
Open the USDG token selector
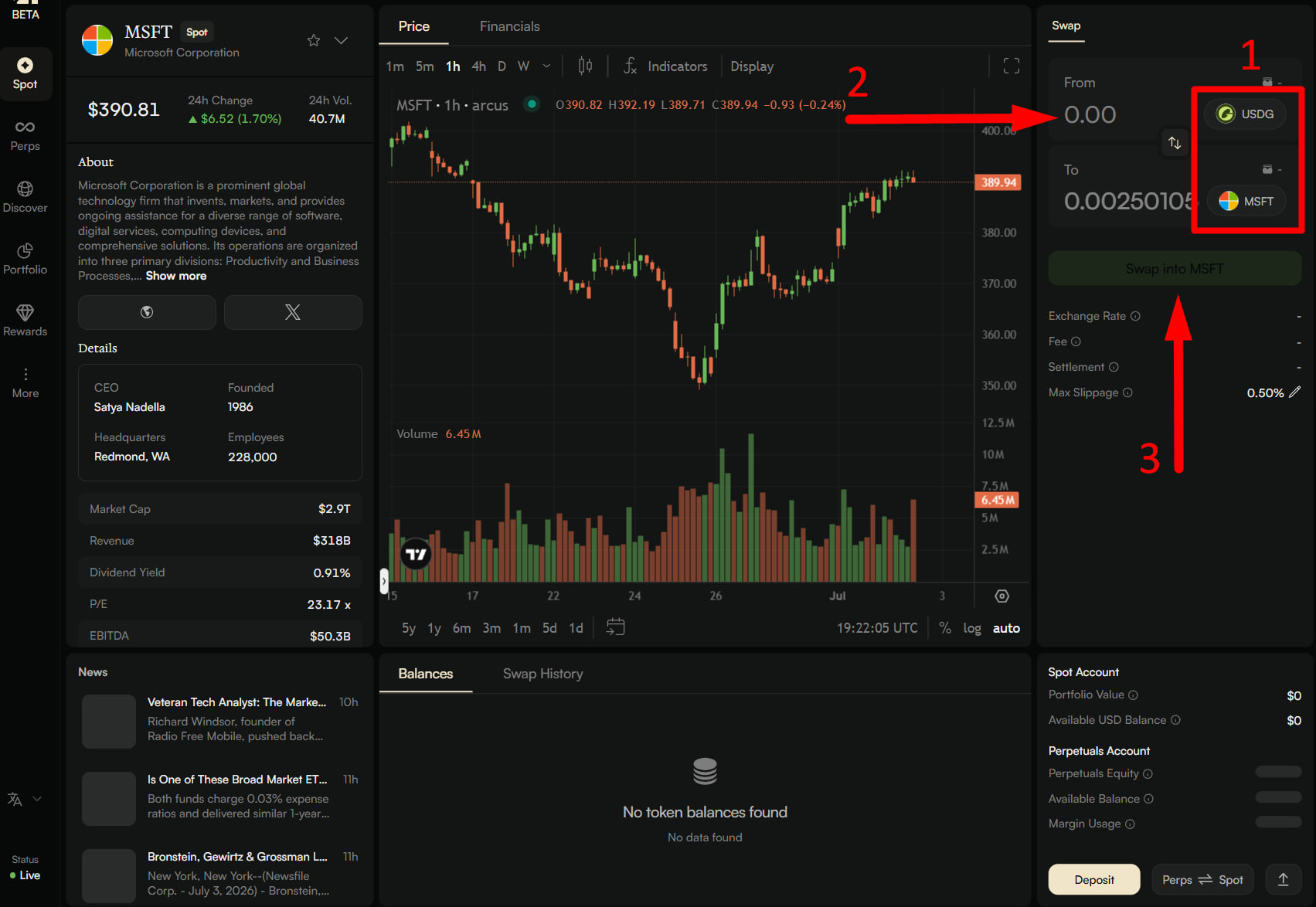tap(1244, 114)
